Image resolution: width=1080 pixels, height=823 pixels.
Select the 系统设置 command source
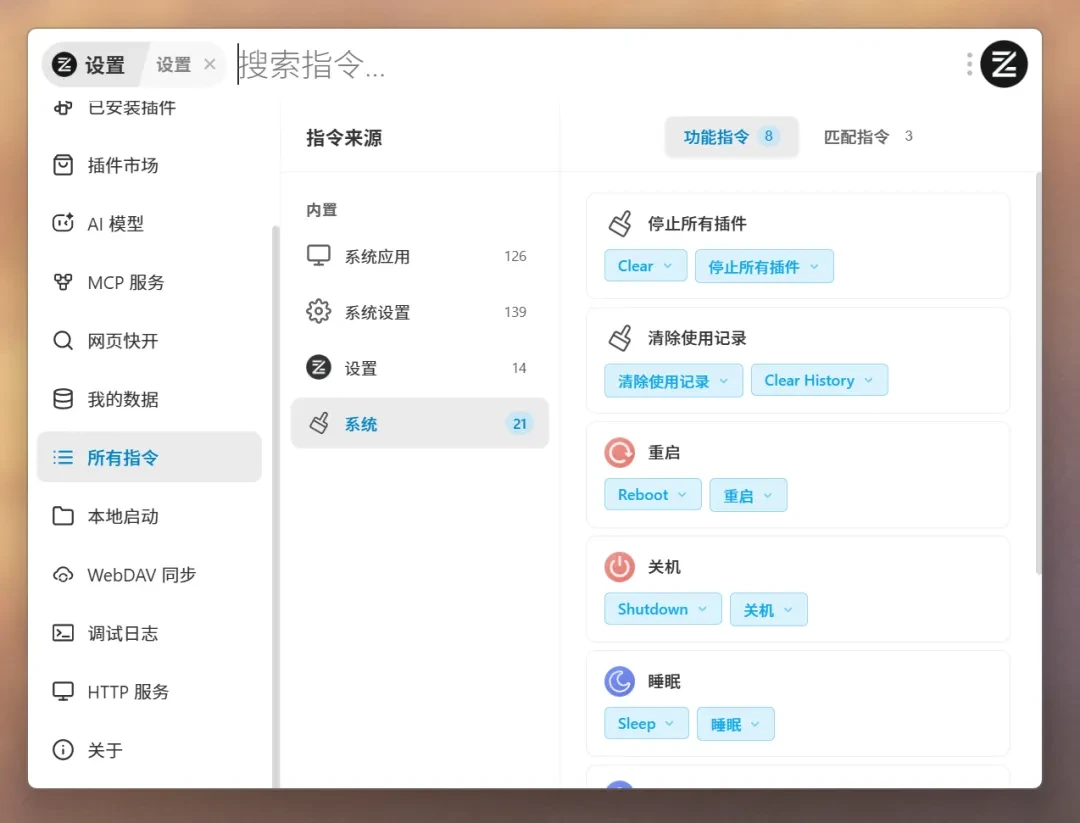point(419,312)
